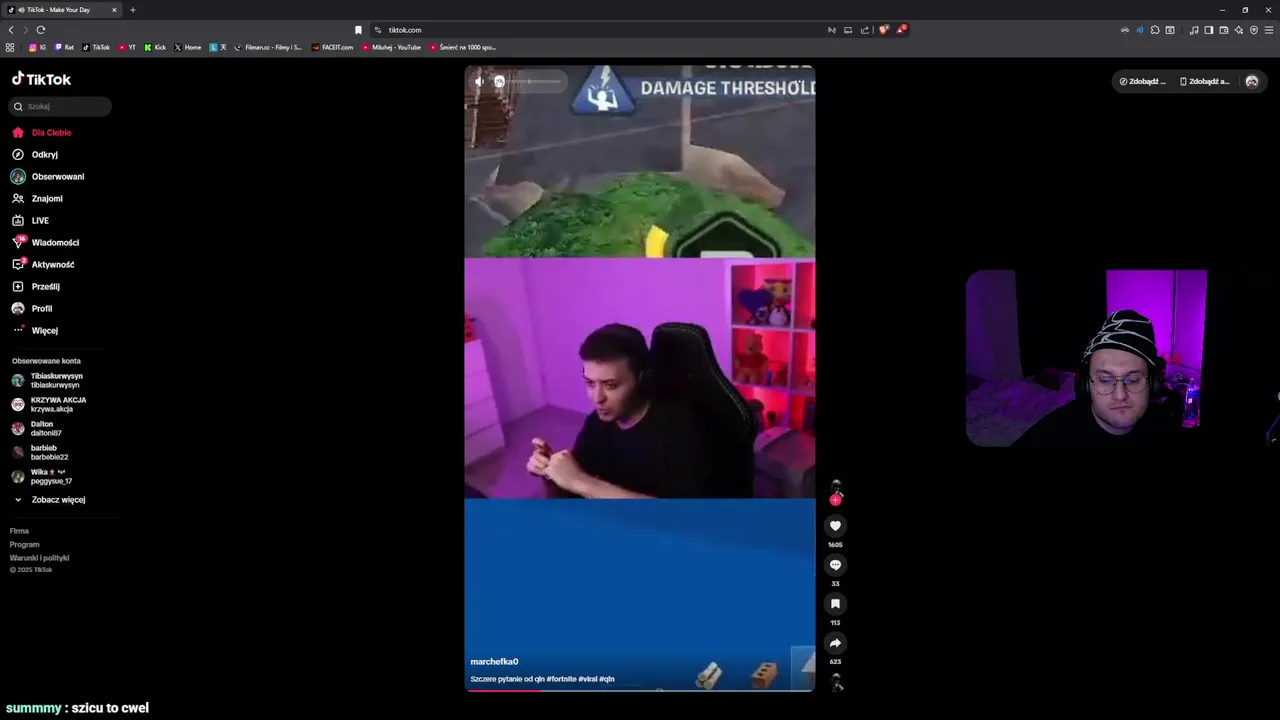The width and height of the screenshot is (1280, 720).
Task: Reload the page
Action: coord(40,30)
